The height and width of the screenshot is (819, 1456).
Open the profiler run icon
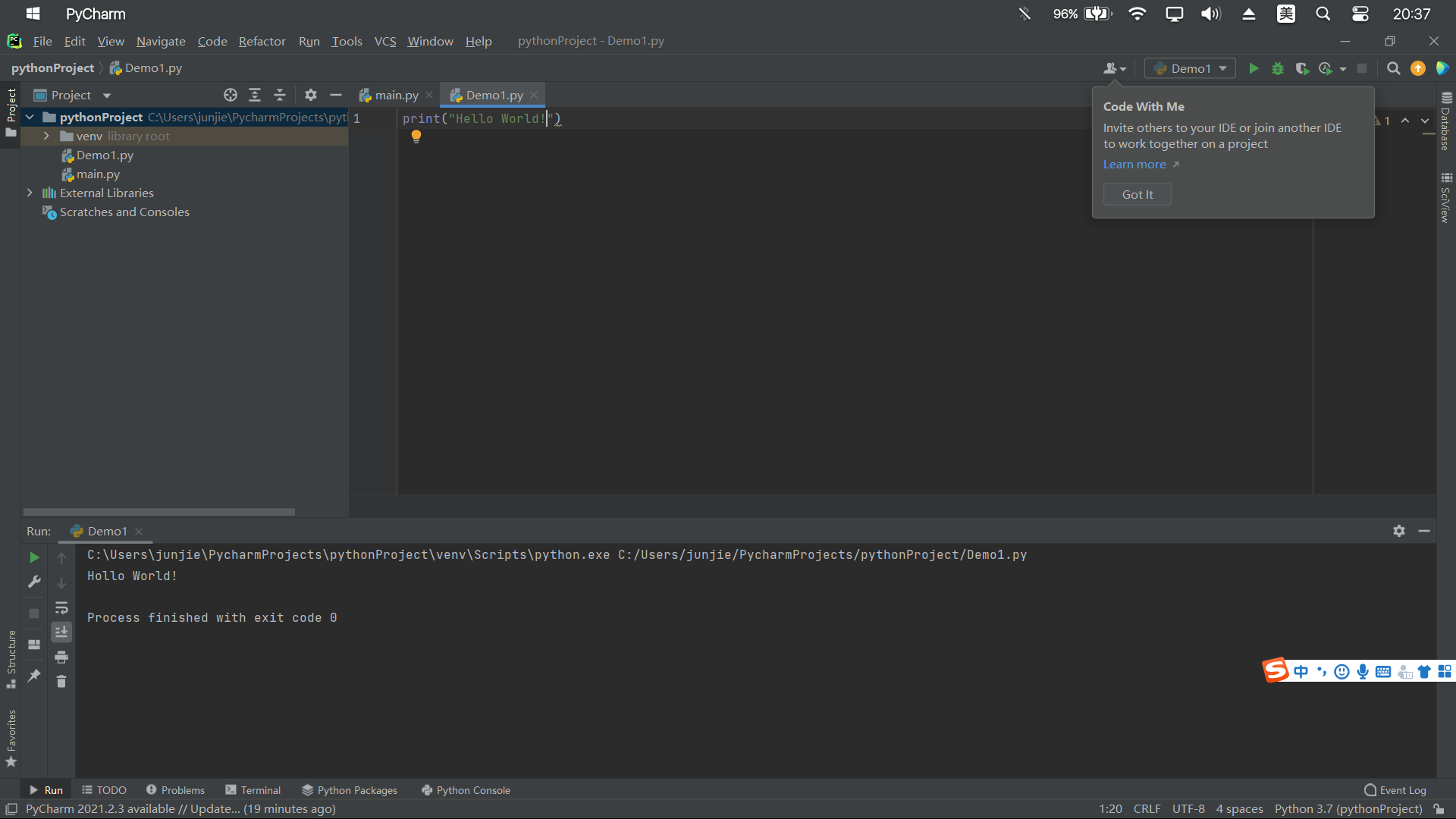tap(1326, 68)
